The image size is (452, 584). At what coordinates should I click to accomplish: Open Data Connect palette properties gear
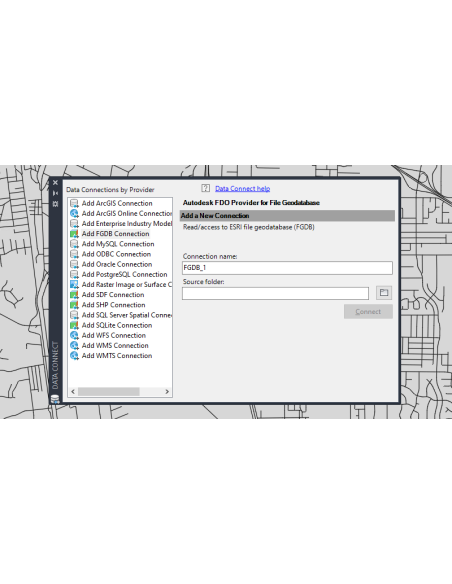tap(55, 204)
